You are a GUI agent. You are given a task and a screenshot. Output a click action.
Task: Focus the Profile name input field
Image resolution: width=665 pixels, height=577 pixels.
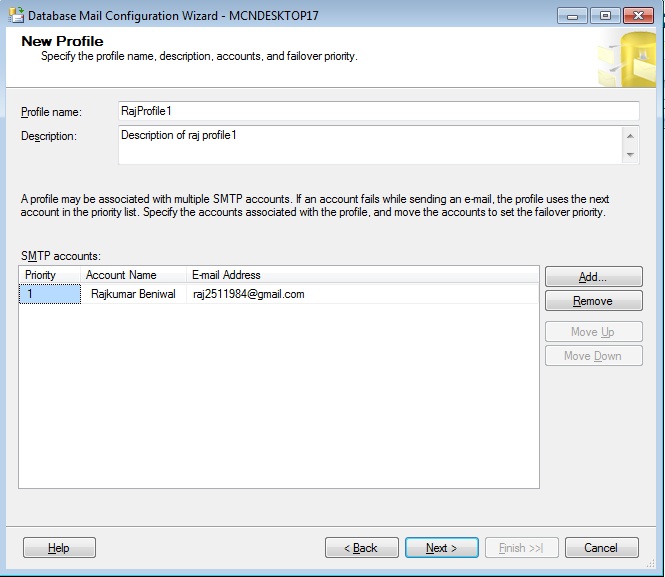pyautogui.click(x=378, y=111)
